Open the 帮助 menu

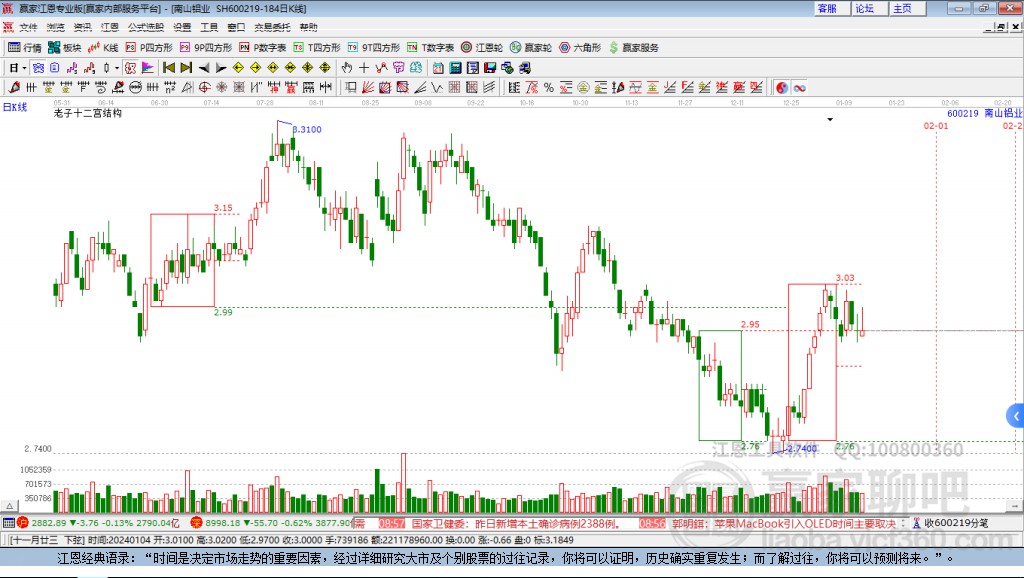click(x=308, y=27)
